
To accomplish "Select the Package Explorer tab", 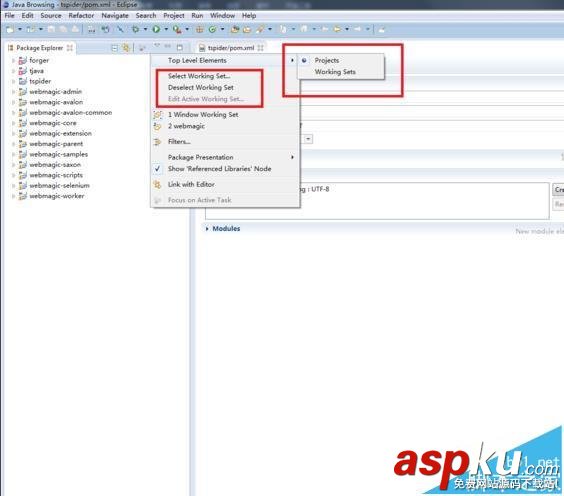I will (x=40, y=48).
